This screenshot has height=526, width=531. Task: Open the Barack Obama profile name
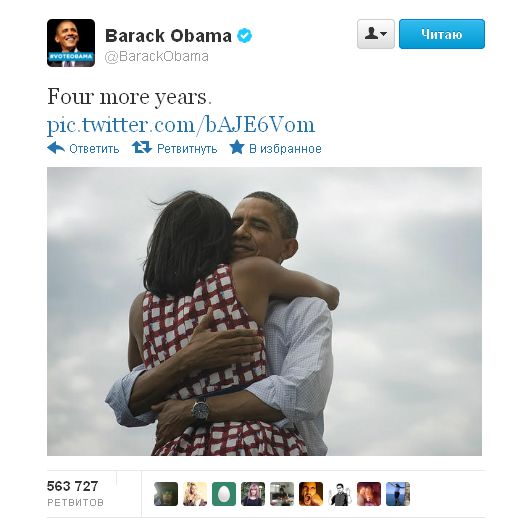tap(168, 36)
